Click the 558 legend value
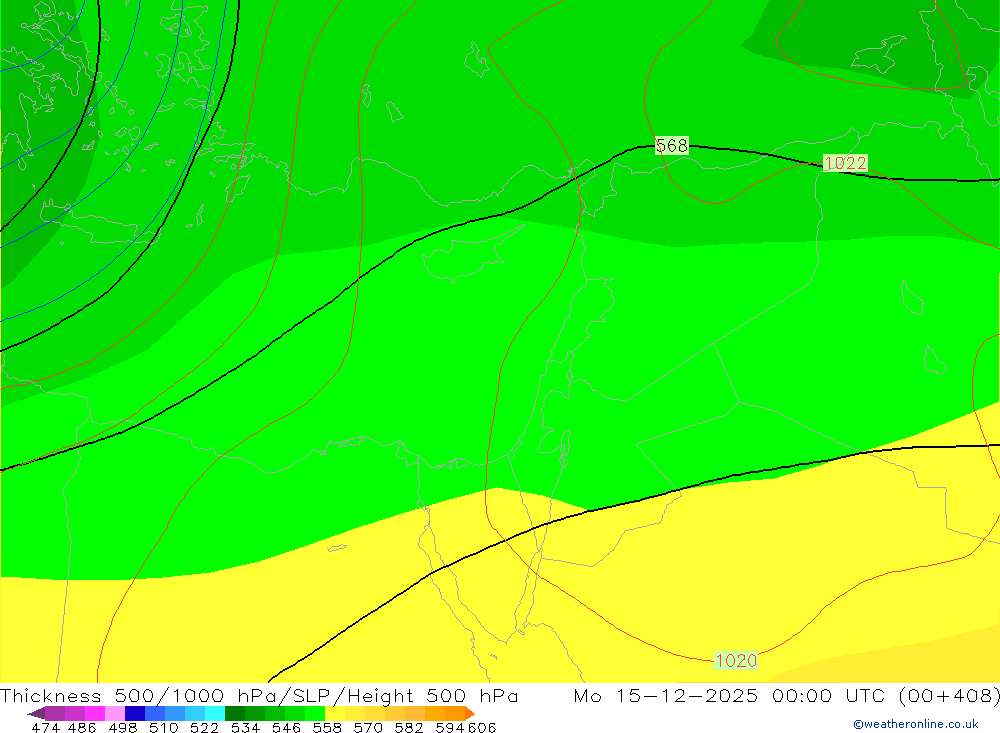This screenshot has width=1000, height=733. click(x=327, y=728)
